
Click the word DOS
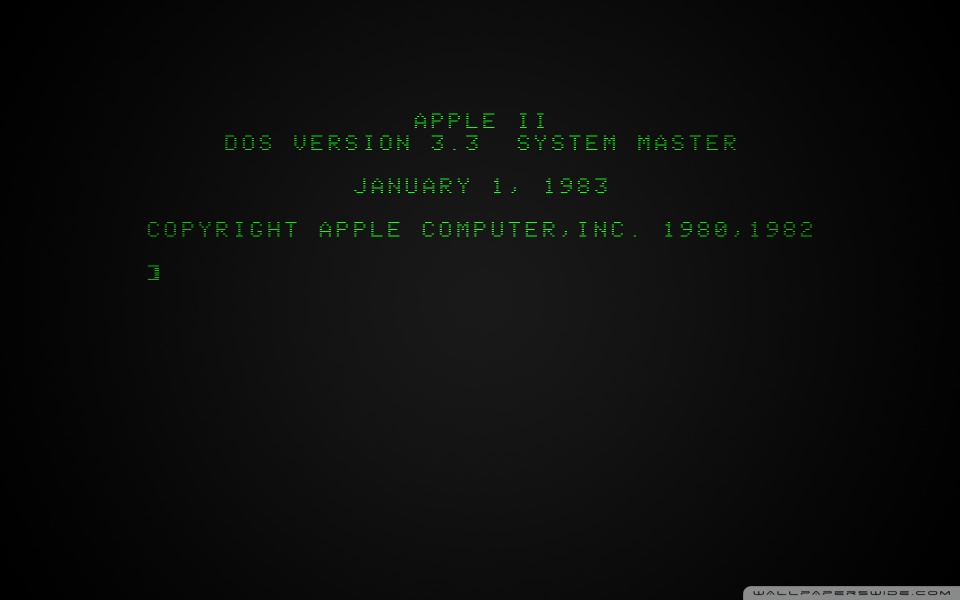[x=249, y=143]
